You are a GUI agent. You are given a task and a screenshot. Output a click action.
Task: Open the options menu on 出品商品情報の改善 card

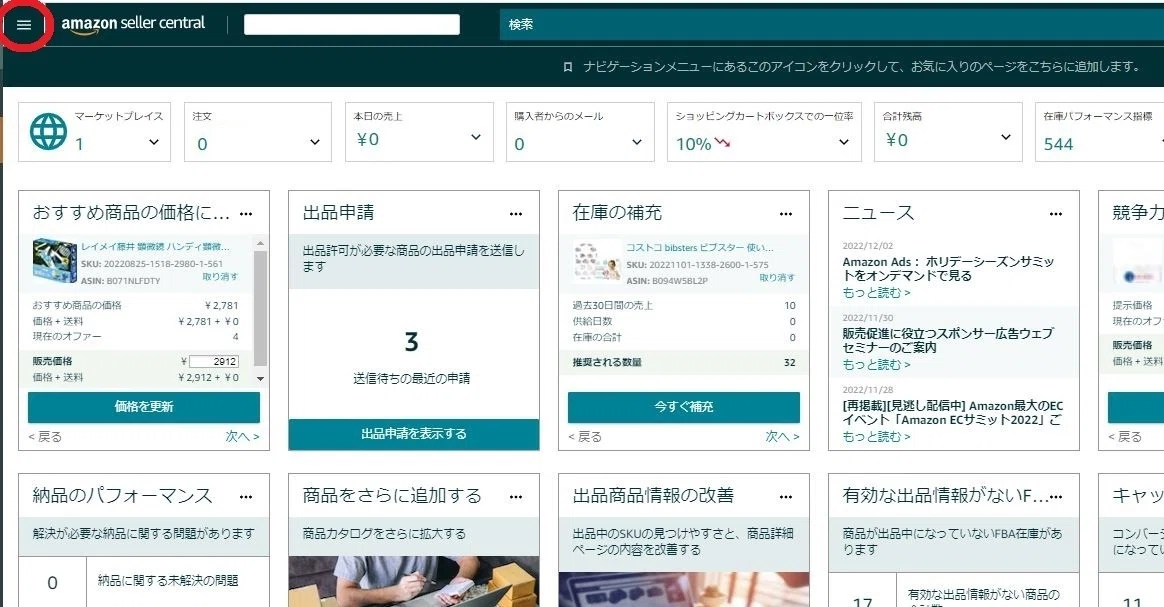pos(786,496)
